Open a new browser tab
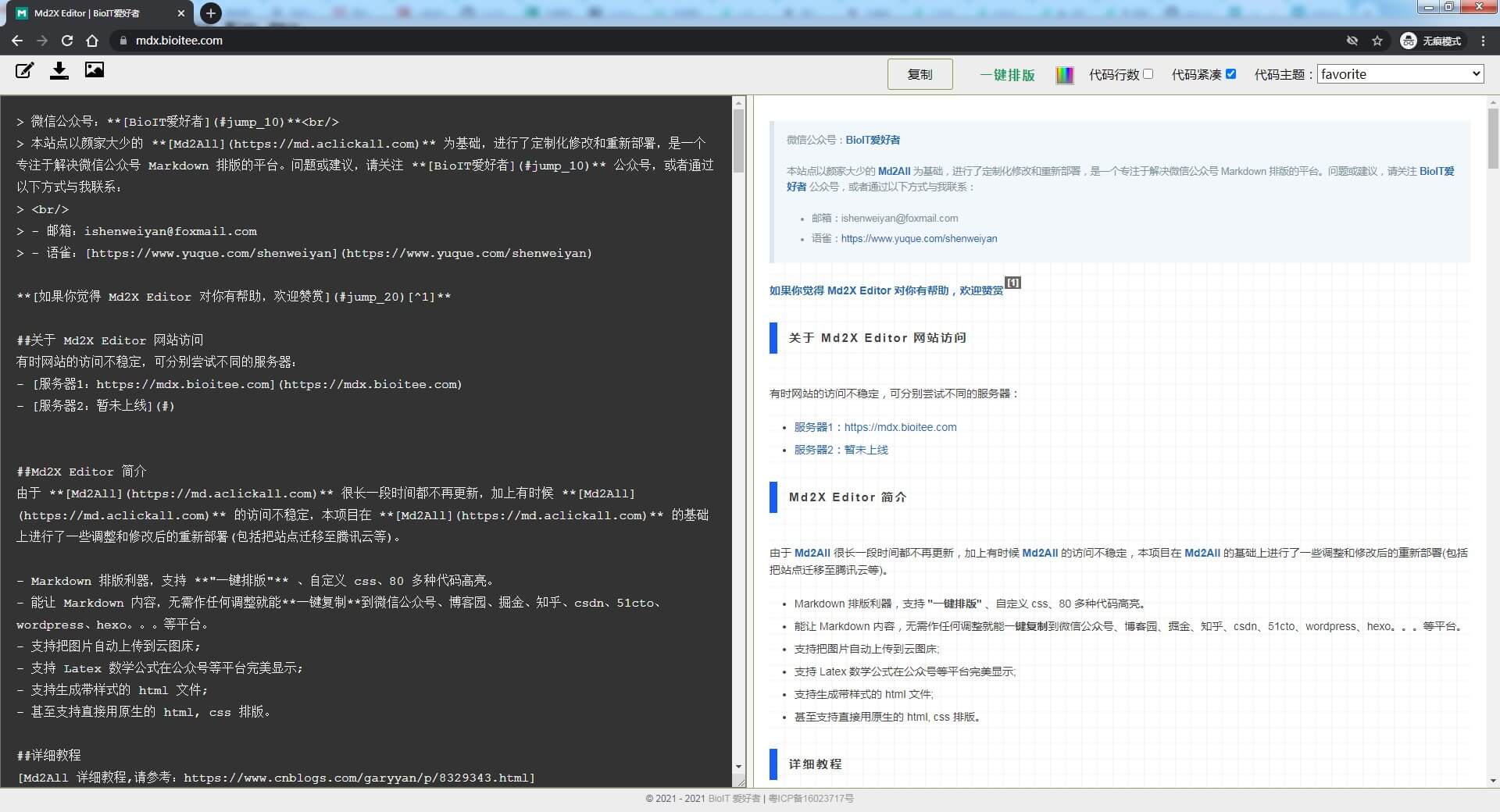The image size is (1500, 812). click(210, 13)
